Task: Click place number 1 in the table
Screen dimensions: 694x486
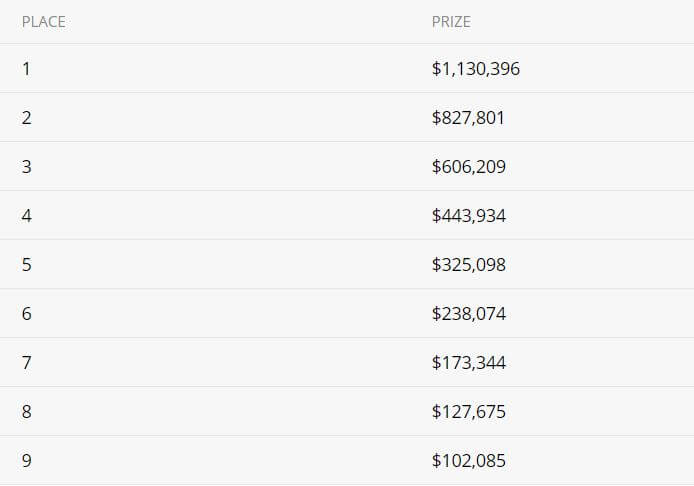Action: pyautogui.click(x=27, y=69)
